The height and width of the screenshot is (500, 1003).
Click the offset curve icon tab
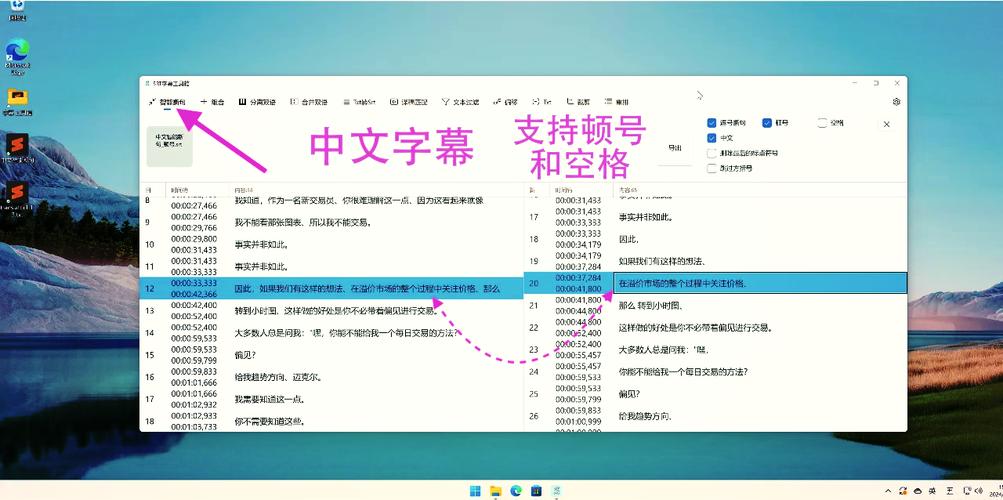(x=505, y=102)
